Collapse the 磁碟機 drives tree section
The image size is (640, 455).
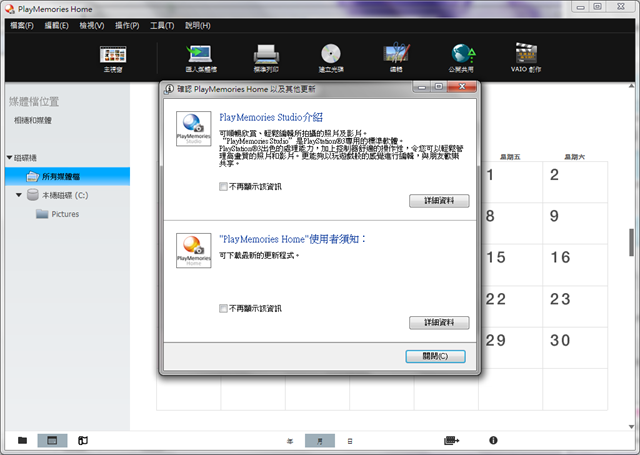[x=9, y=158]
